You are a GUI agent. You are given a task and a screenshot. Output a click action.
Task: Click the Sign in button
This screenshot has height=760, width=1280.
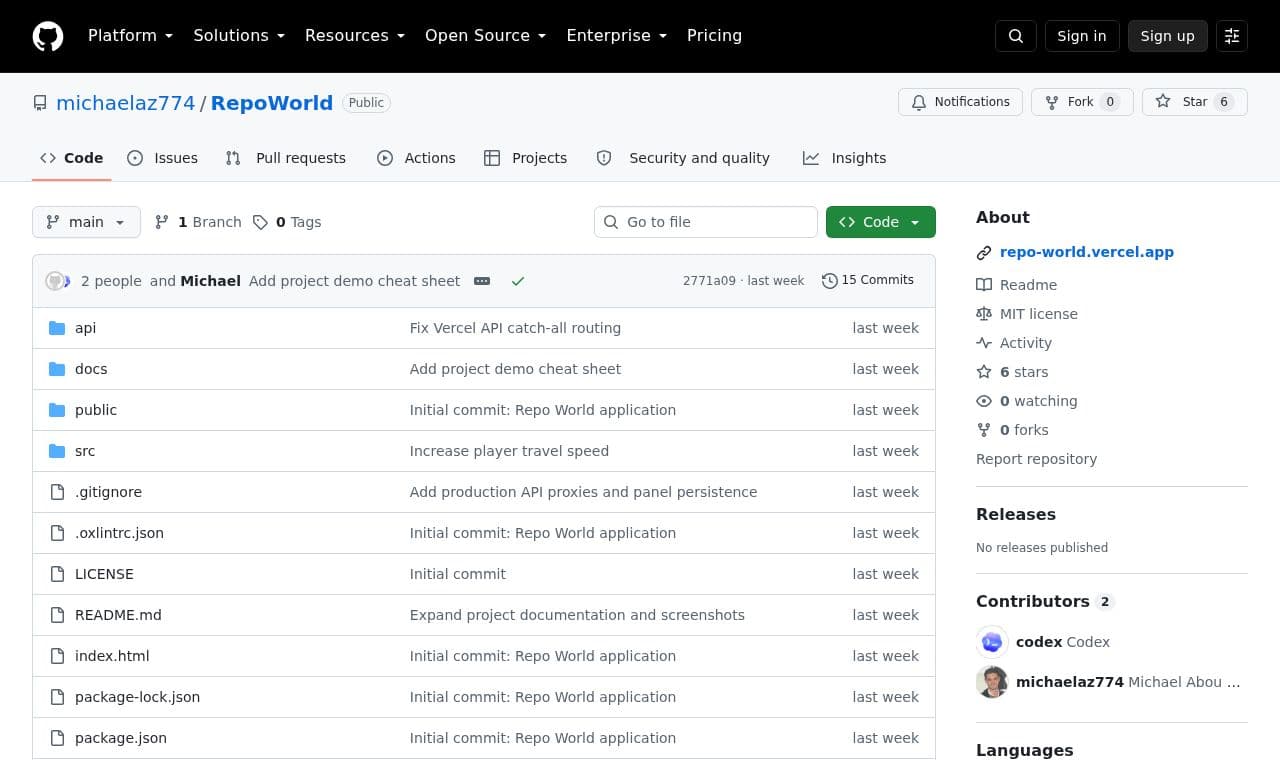pyautogui.click(x=1082, y=36)
